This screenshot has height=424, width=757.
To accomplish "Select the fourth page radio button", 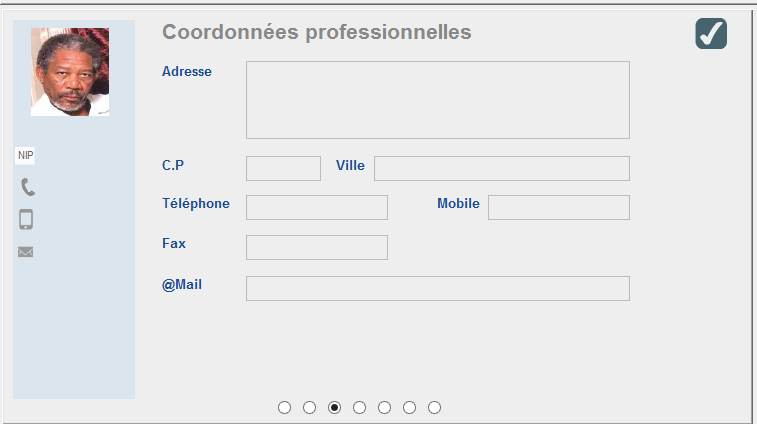I will coord(359,408).
